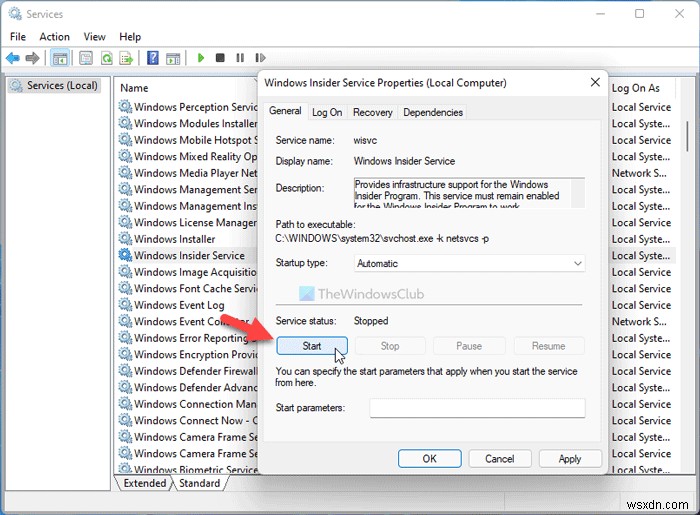Click the Refresh toolbar icon
Screen dimensions: 700x515
106,58
